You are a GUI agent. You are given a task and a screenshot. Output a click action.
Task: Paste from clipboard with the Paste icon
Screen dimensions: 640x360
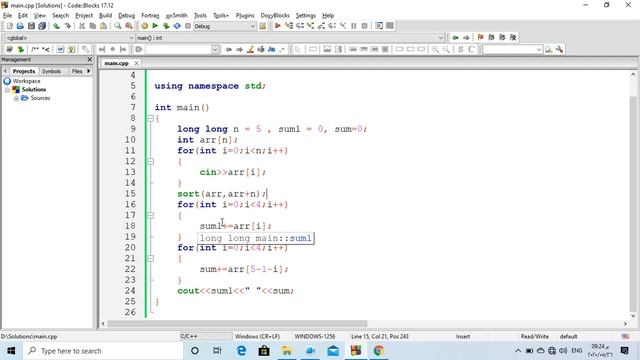pos(103,26)
